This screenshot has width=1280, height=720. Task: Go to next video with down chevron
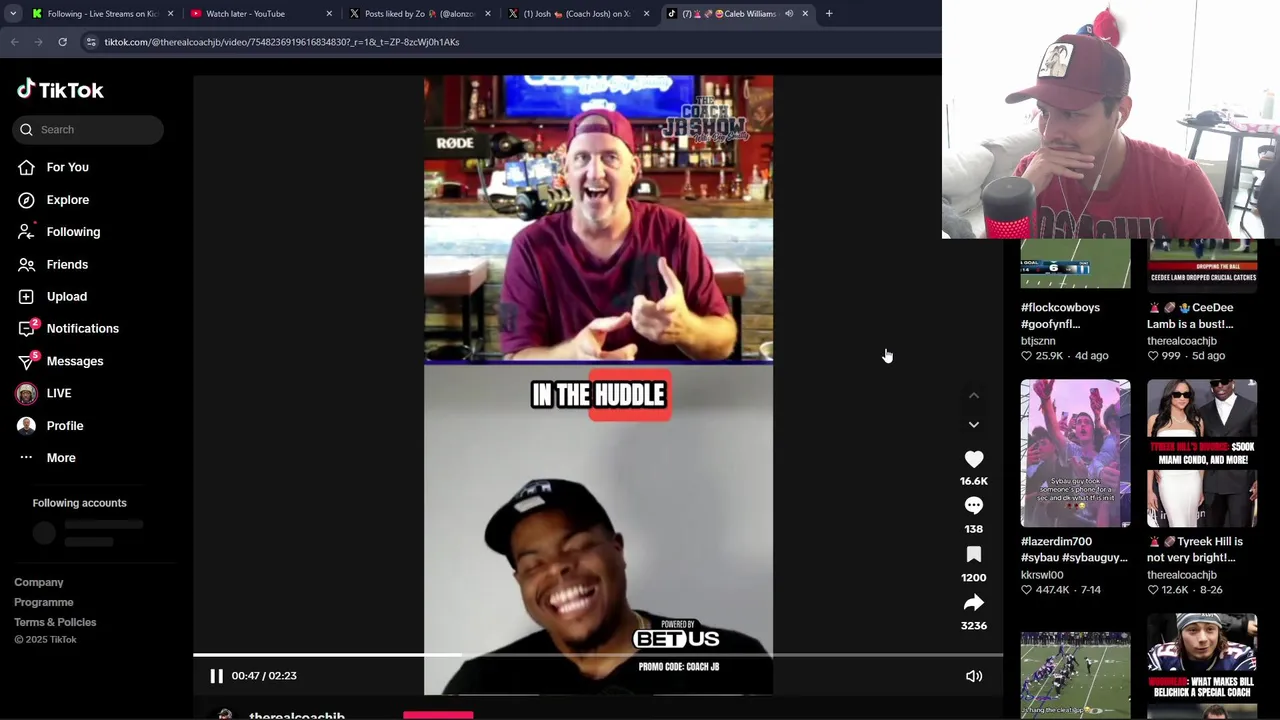coord(973,424)
